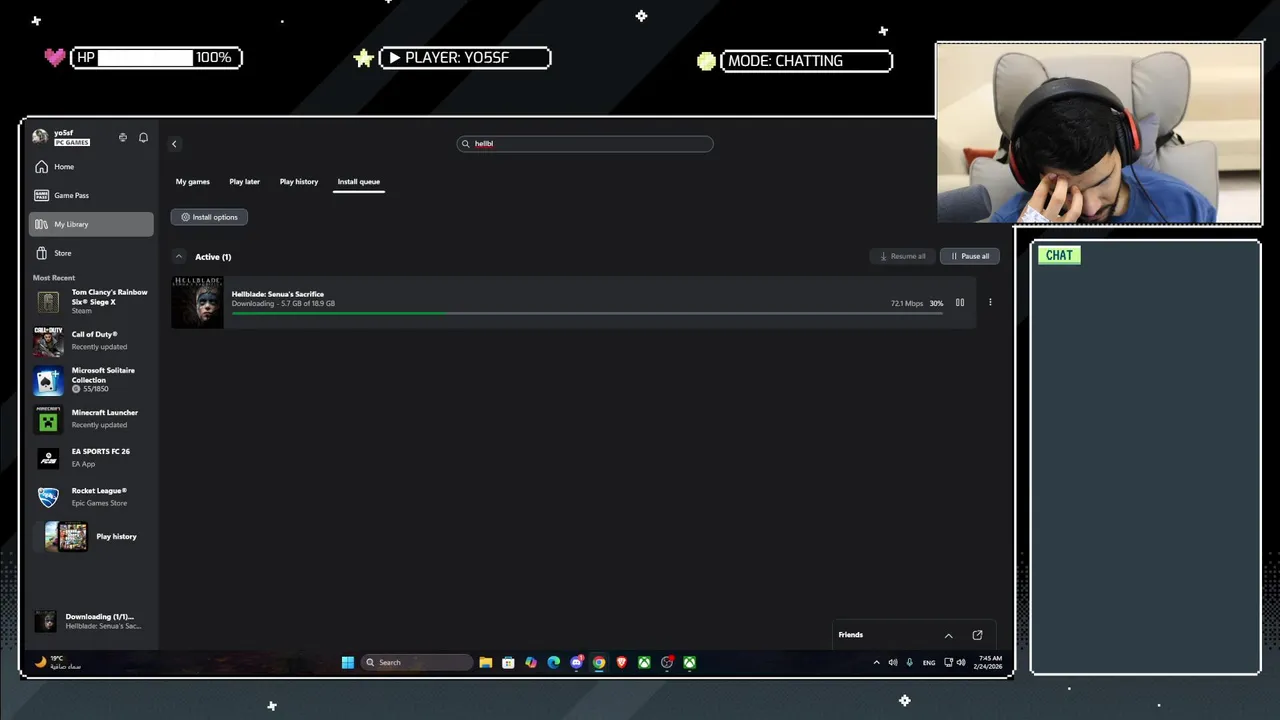Open the clock showing 7:45 AM
The height and width of the screenshot is (720, 1280).
click(x=989, y=662)
